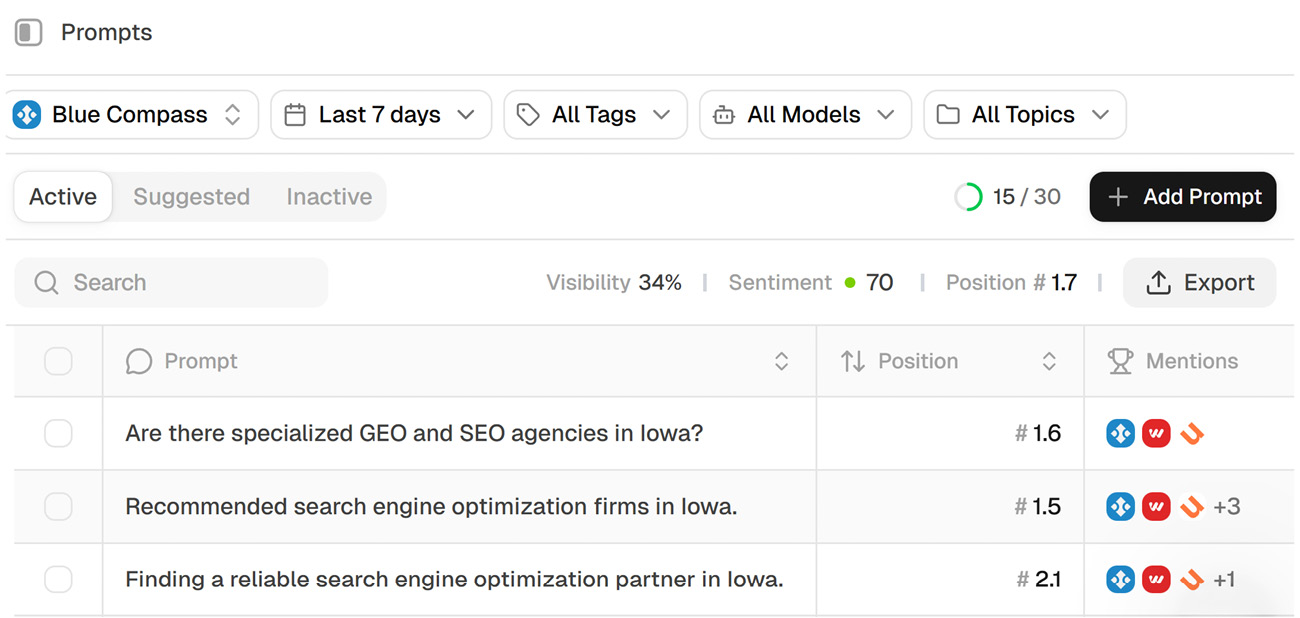Check the checkbox for the reliable SEO partner prompt
Screen dimensions: 1300x618
coord(58,579)
